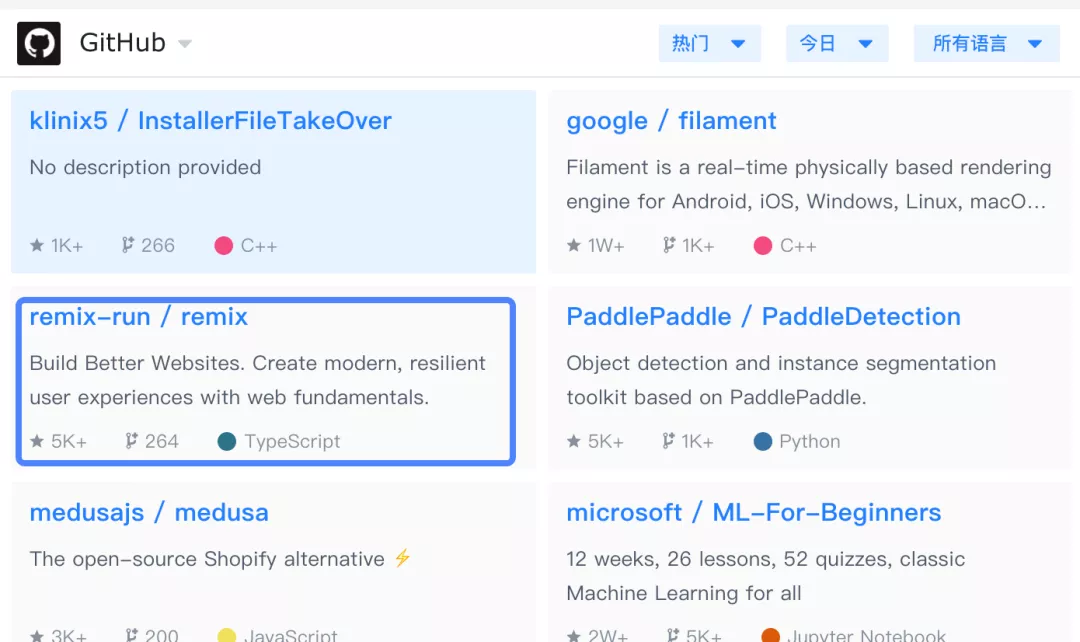Expand the caret next to the GitHub title

click(185, 43)
